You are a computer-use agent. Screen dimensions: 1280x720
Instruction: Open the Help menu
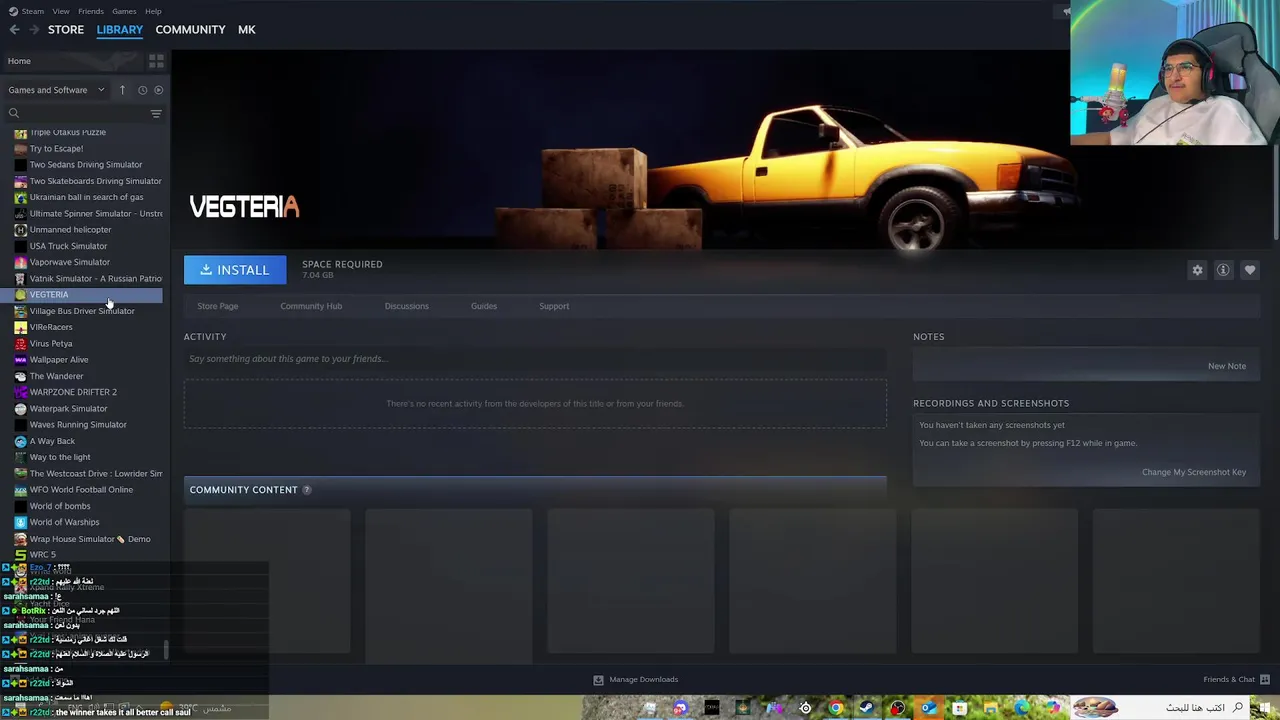pos(153,11)
